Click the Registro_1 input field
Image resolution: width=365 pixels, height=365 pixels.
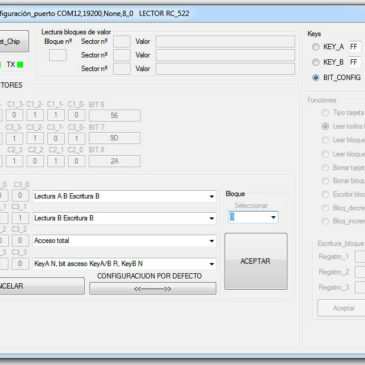coord(360,257)
